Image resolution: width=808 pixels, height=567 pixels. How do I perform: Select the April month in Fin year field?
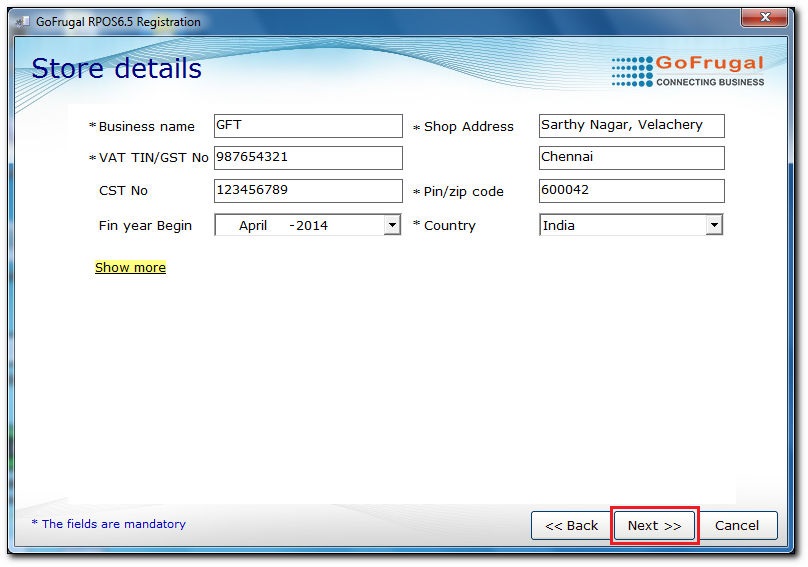coord(252,225)
